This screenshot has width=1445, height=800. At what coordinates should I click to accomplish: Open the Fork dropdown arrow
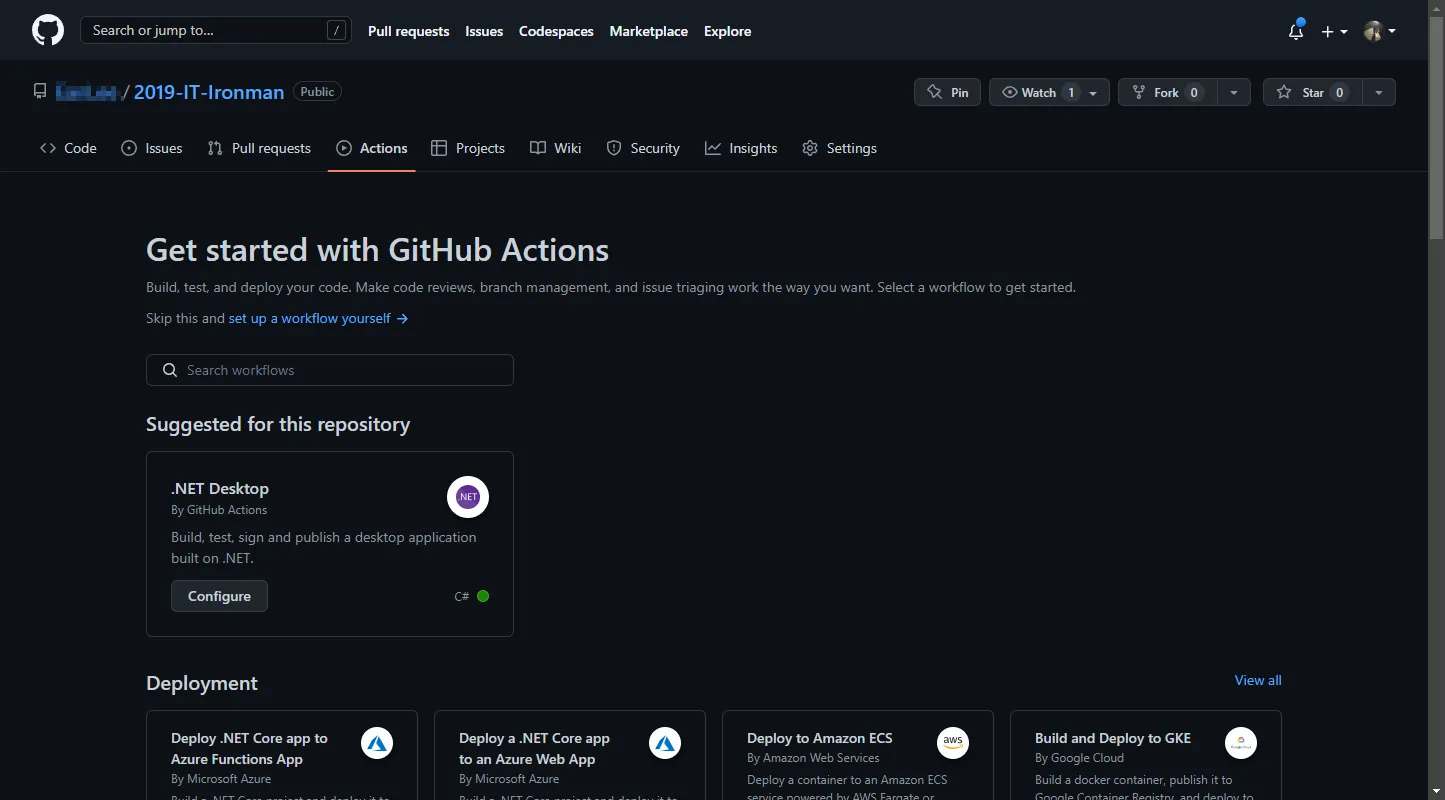pos(1233,92)
